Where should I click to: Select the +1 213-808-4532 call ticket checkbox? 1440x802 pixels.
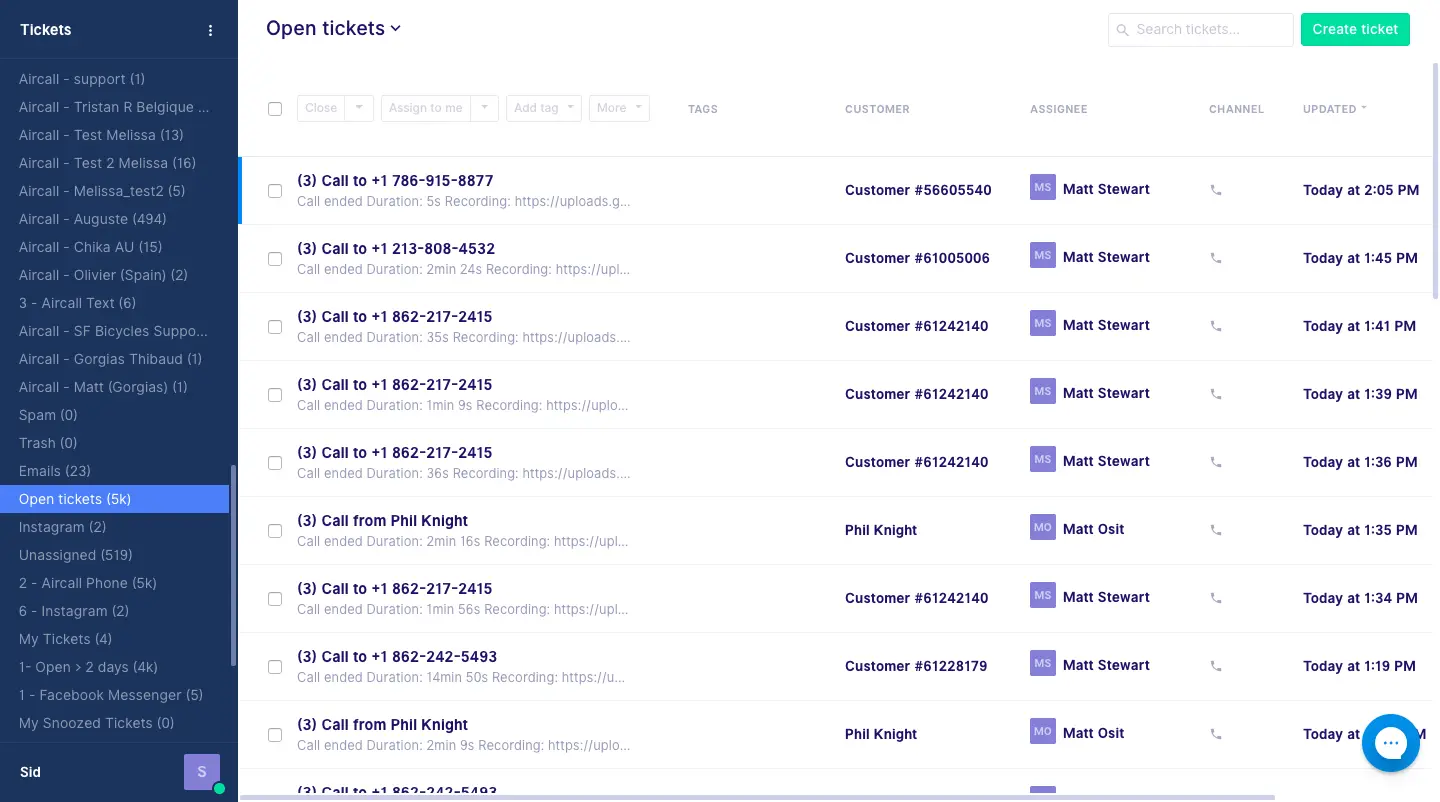(x=275, y=259)
